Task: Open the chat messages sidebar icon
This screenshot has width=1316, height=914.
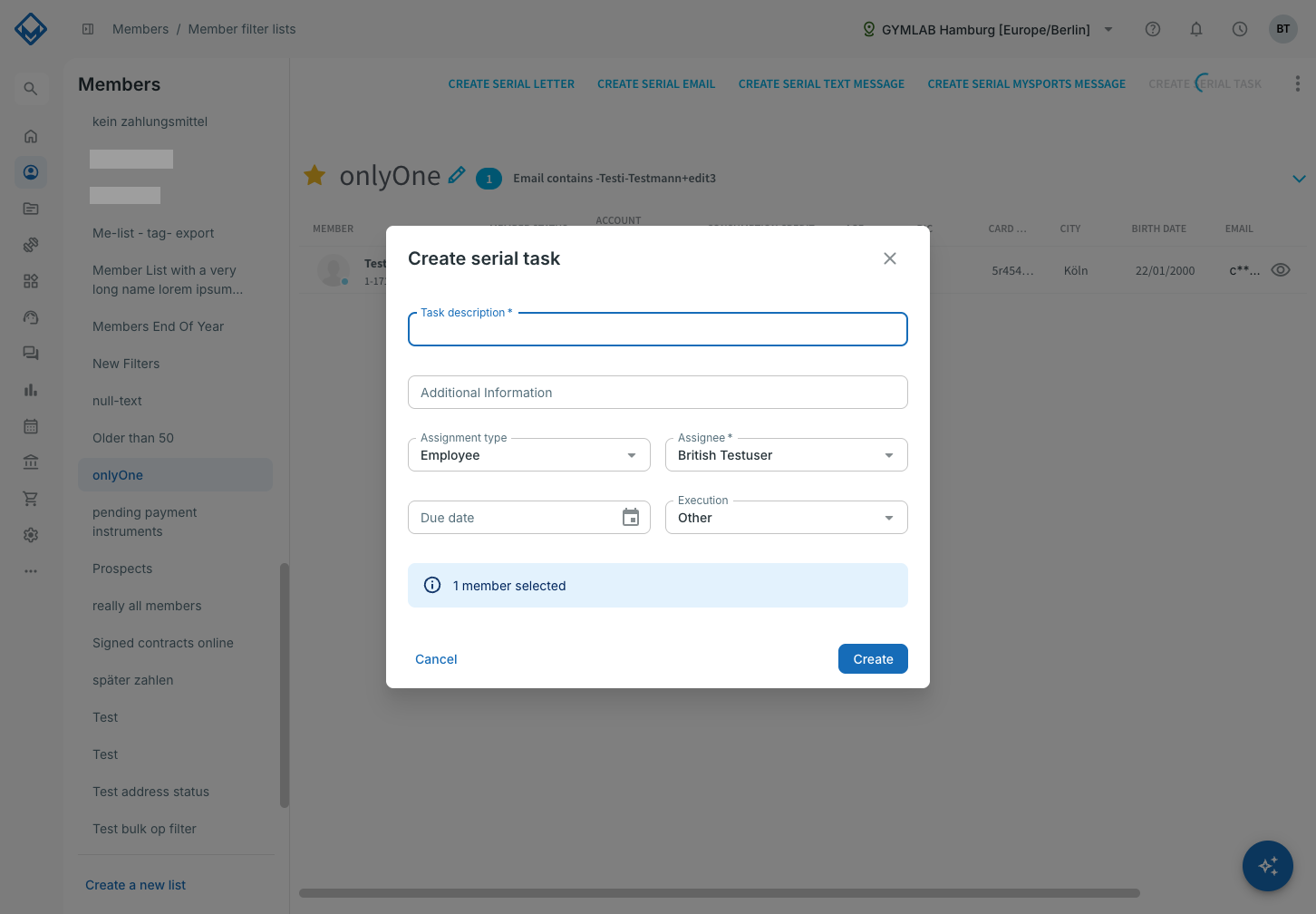Action: pyautogui.click(x=31, y=354)
